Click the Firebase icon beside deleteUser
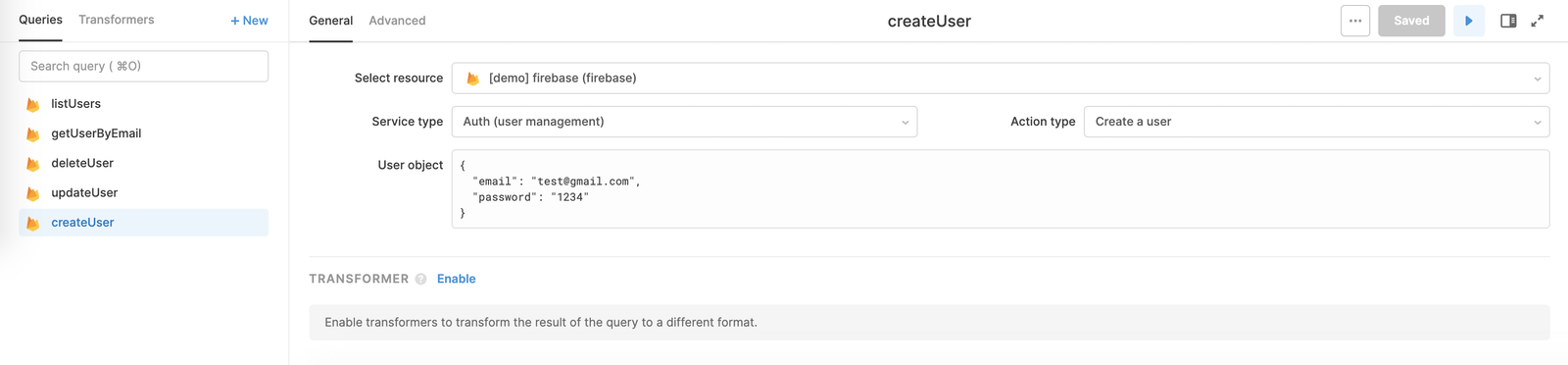Viewport: 1568px width, 365px height. pyautogui.click(x=32, y=164)
